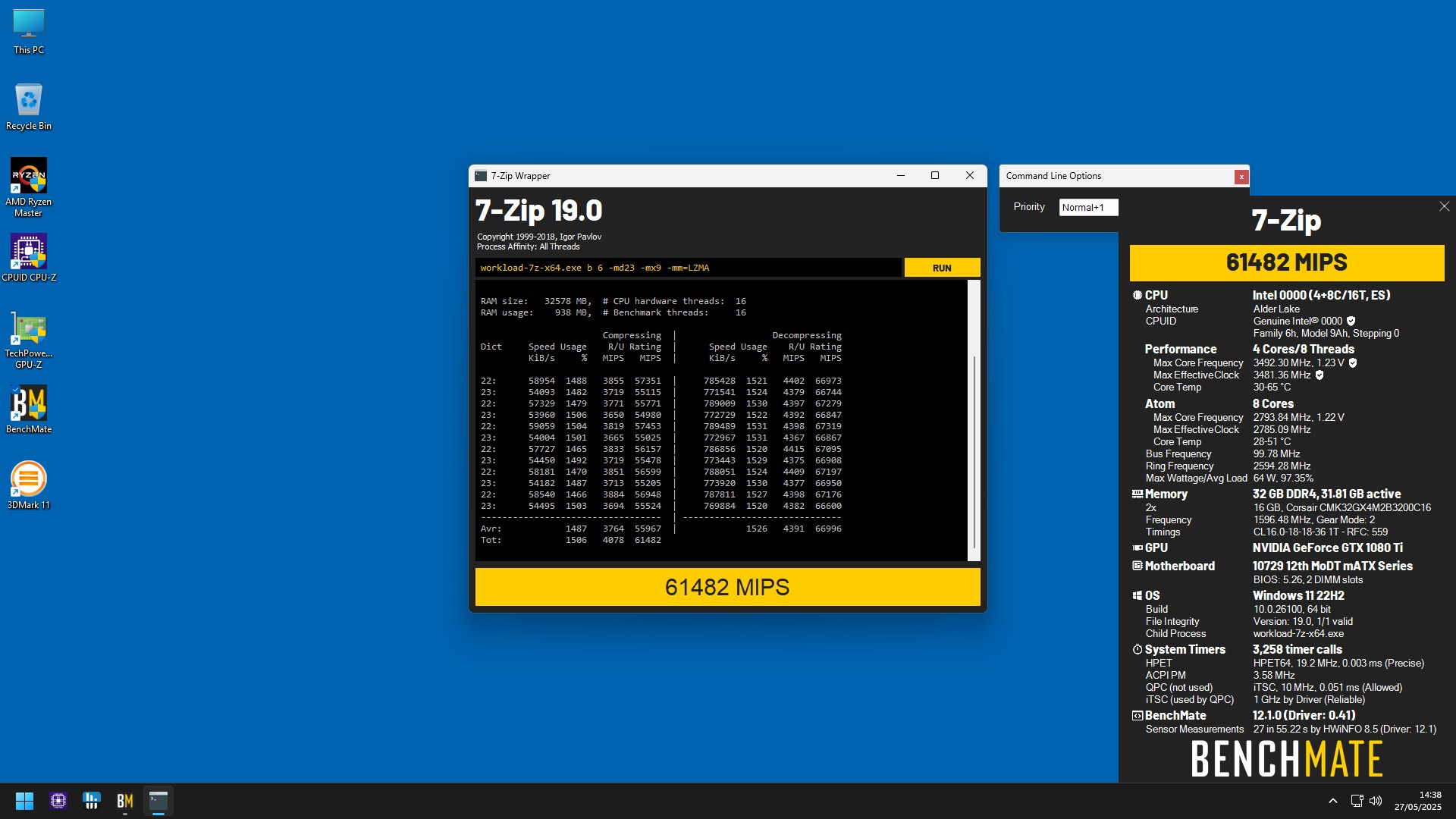This screenshot has width=1456, height=819.
Task: Click '32 GB DDR4, 31.81 GB active' text
Action: pyautogui.click(x=1326, y=494)
